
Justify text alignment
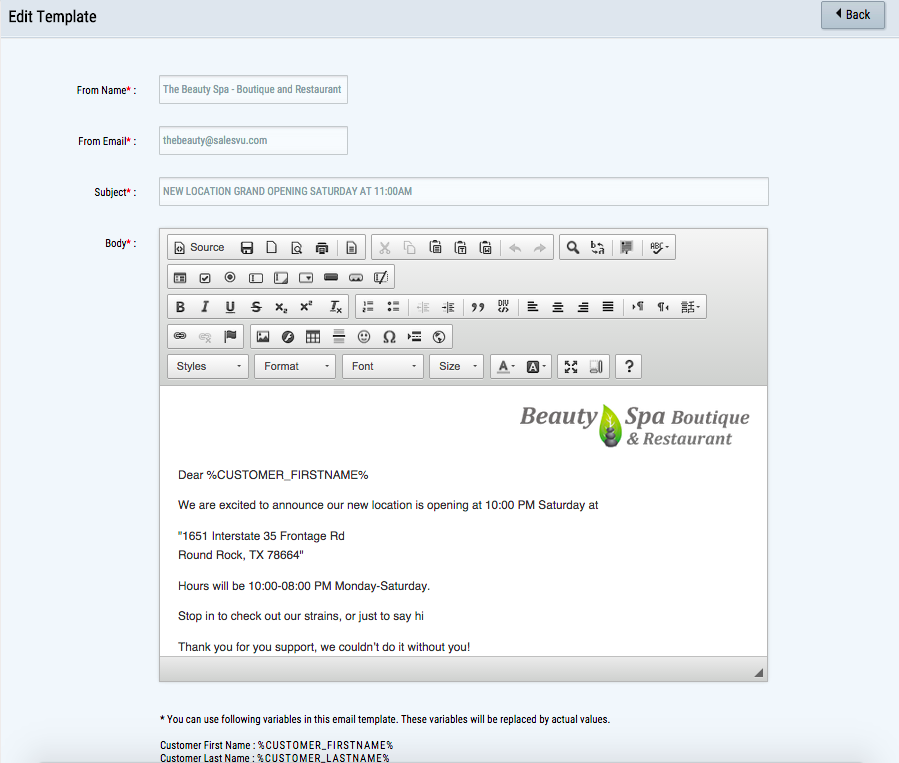(x=608, y=307)
